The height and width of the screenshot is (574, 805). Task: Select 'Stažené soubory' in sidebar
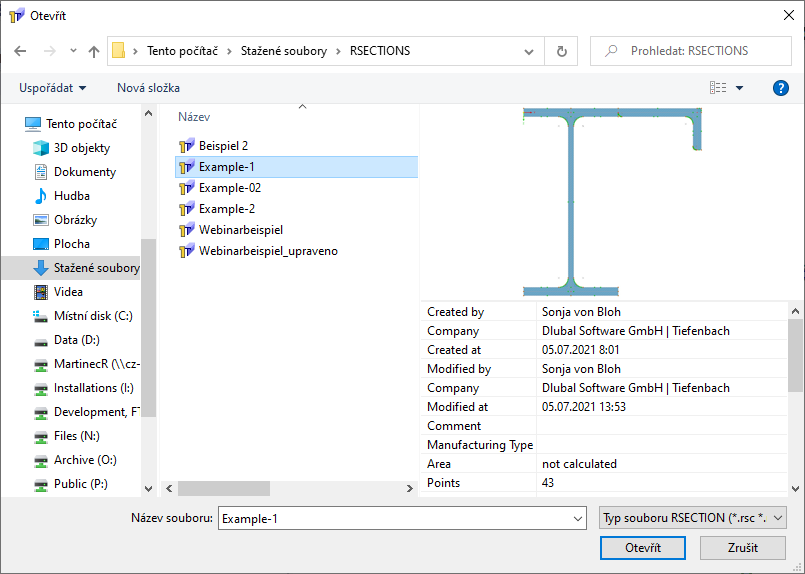pyautogui.click(x=72, y=268)
